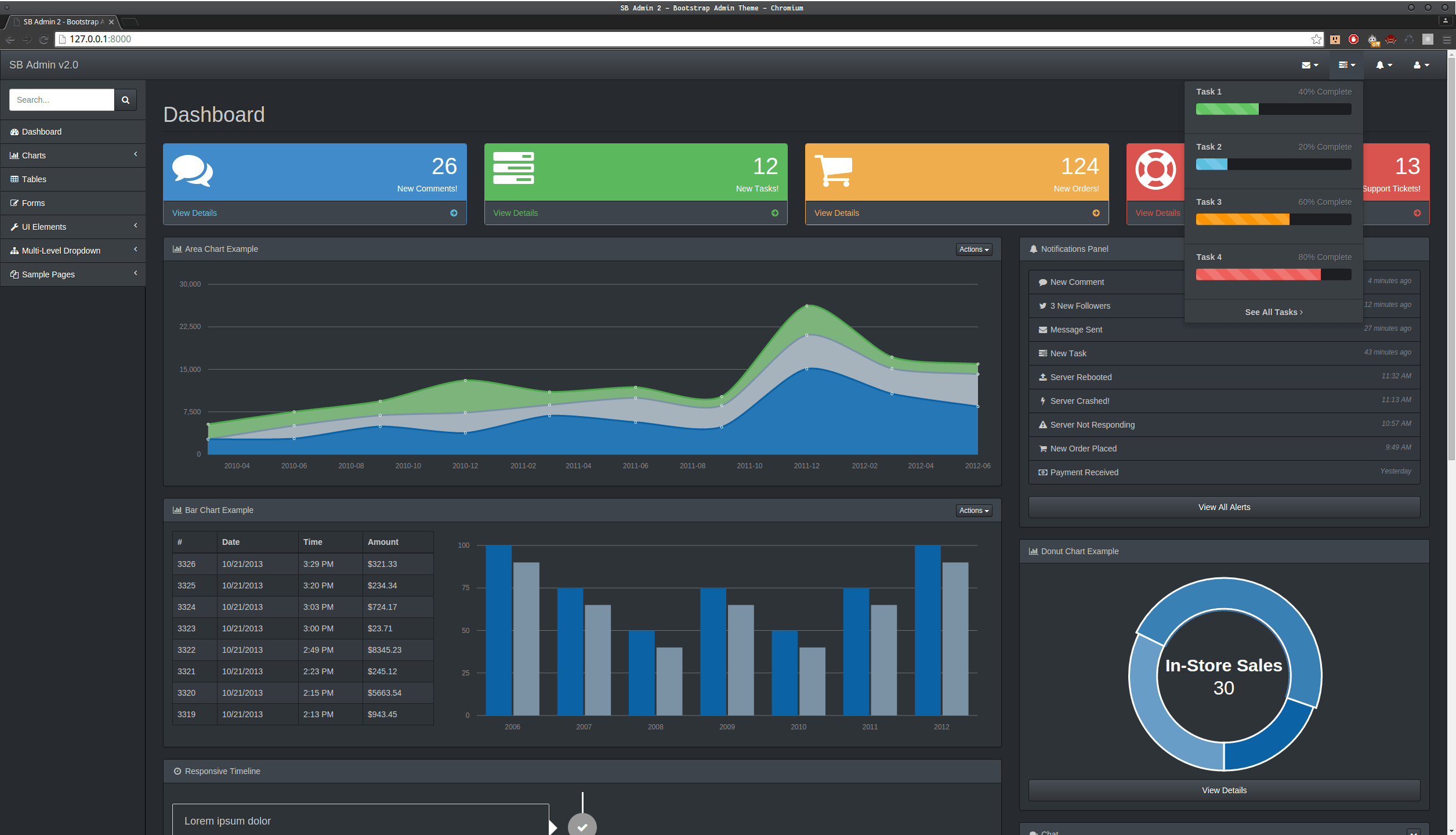
Task: Click the green arrow on New Tasks card
Action: click(x=774, y=213)
